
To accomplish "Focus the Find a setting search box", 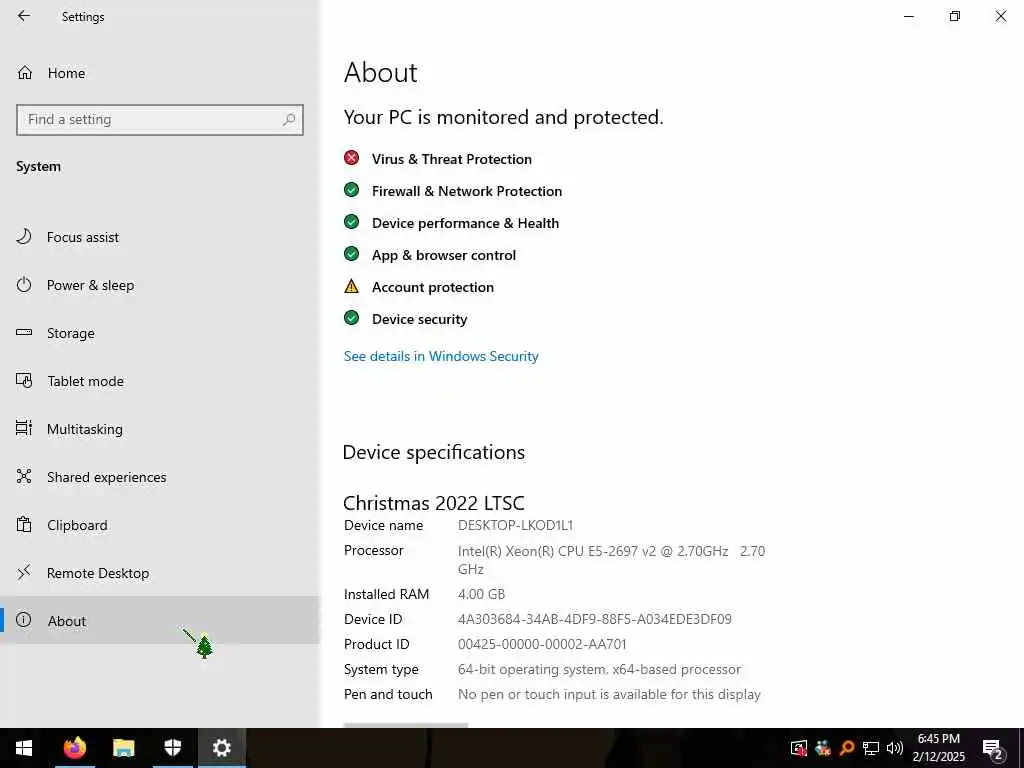I will tap(160, 120).
